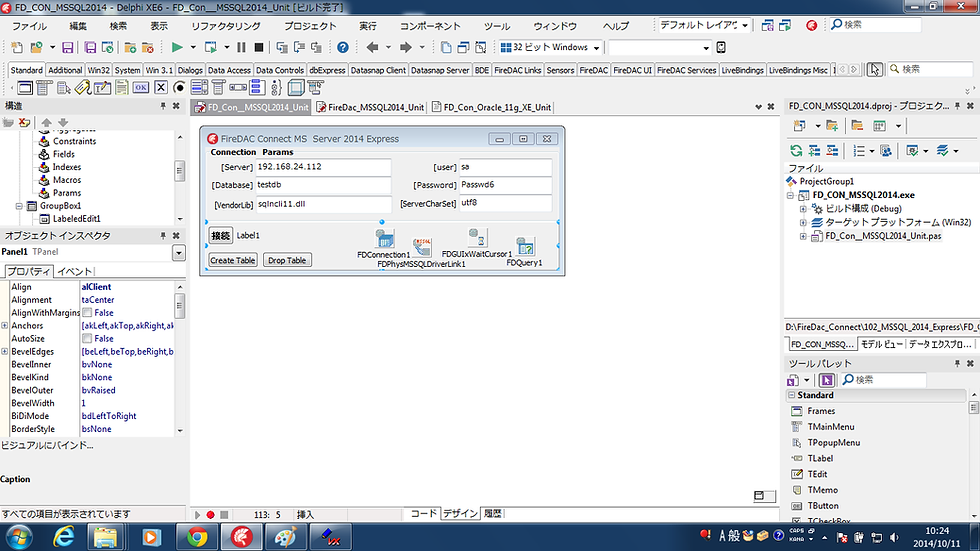
Task: Click the ビジュアルにバインド link
Action: coord(47,445)
